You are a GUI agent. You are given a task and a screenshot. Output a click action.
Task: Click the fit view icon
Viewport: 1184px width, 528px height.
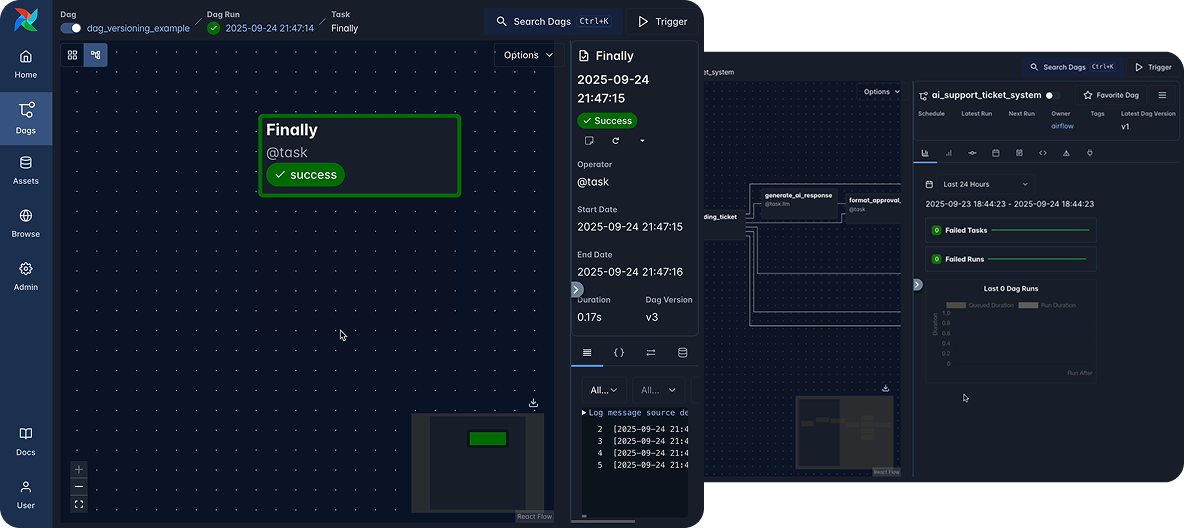[x=79, y=504]
